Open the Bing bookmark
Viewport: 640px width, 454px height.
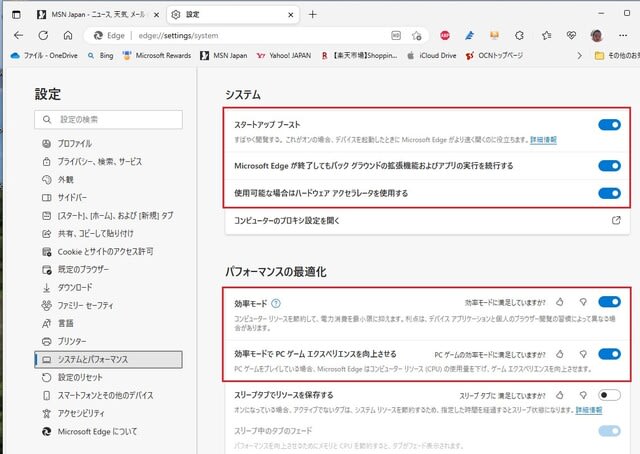click(x=100, y=56)
